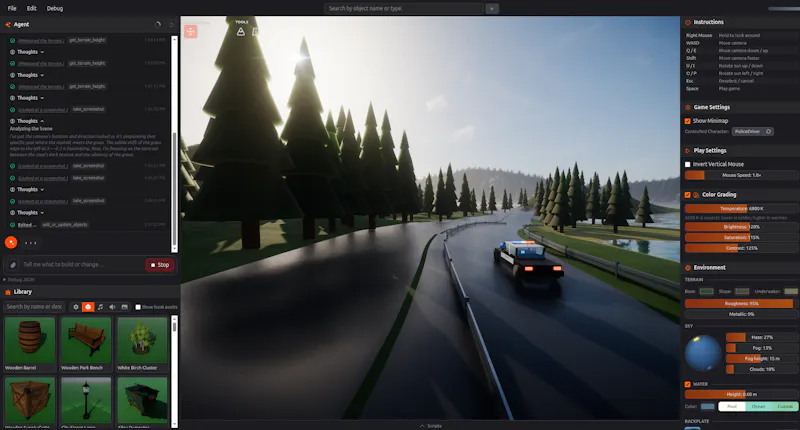Adjust the Haze 27% slider
The height and width of the screenshot is (430, 800).
click(x=762, y=337)
